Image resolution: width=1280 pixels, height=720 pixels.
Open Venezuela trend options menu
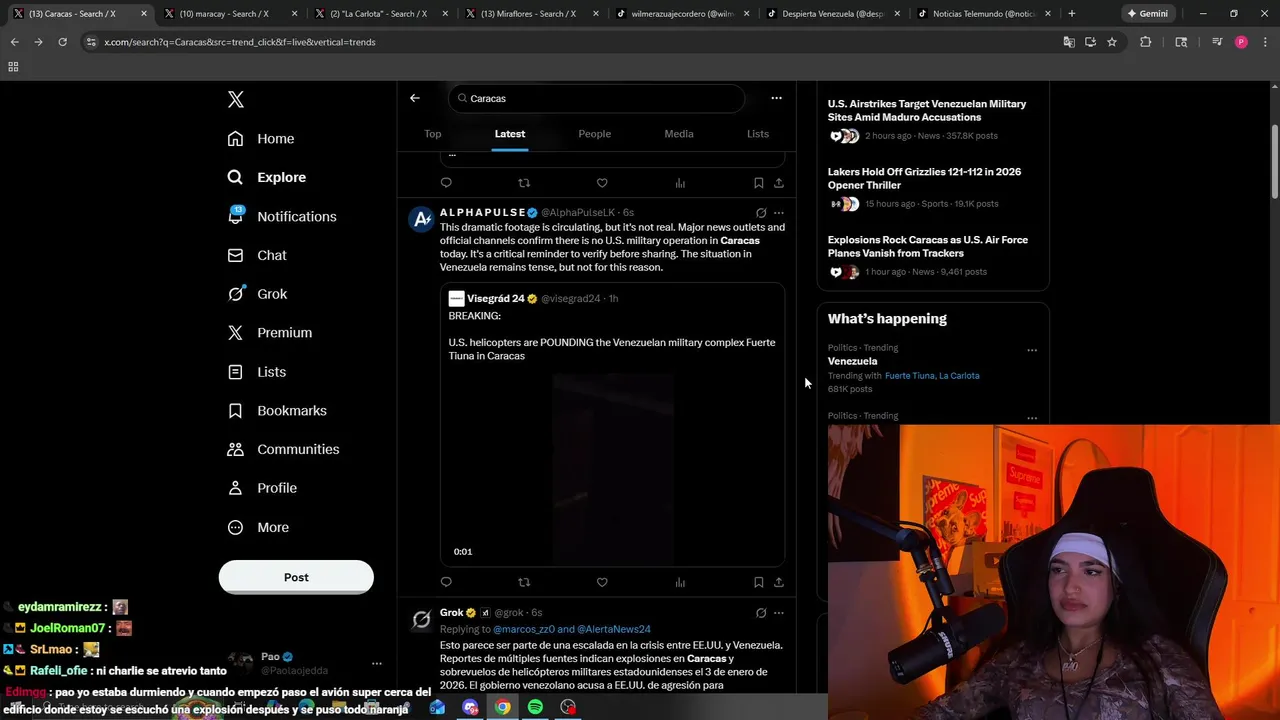[1032, 350]
